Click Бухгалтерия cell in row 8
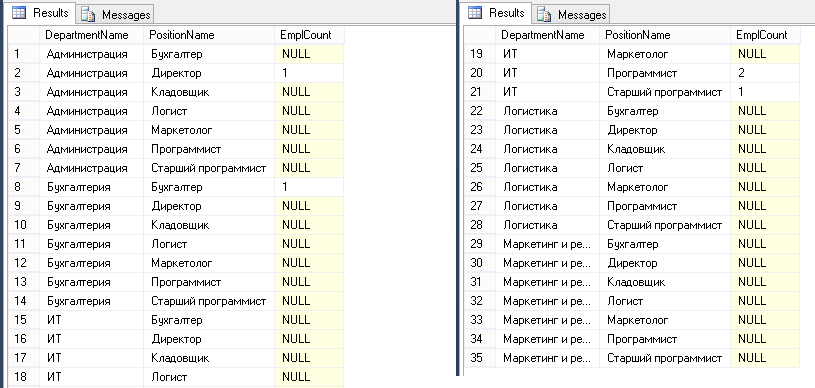This screenshot has height=388, width=815. 91,187
